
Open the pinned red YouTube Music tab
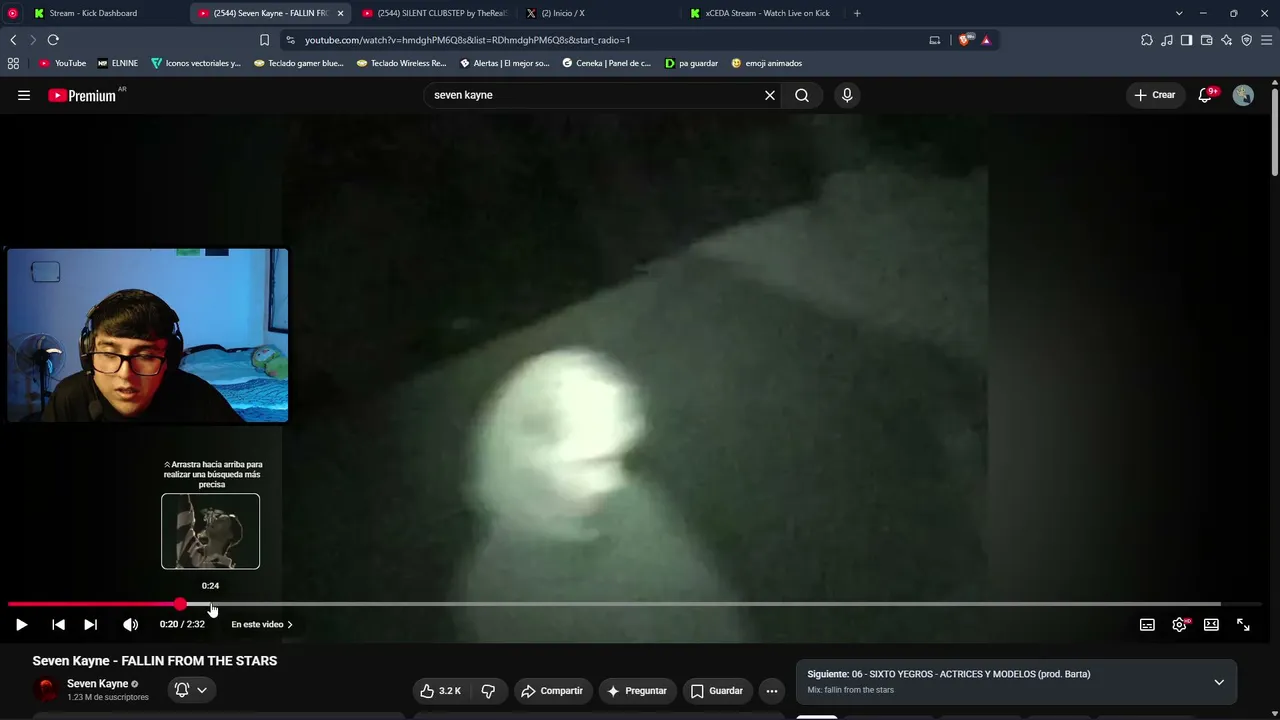12,13
